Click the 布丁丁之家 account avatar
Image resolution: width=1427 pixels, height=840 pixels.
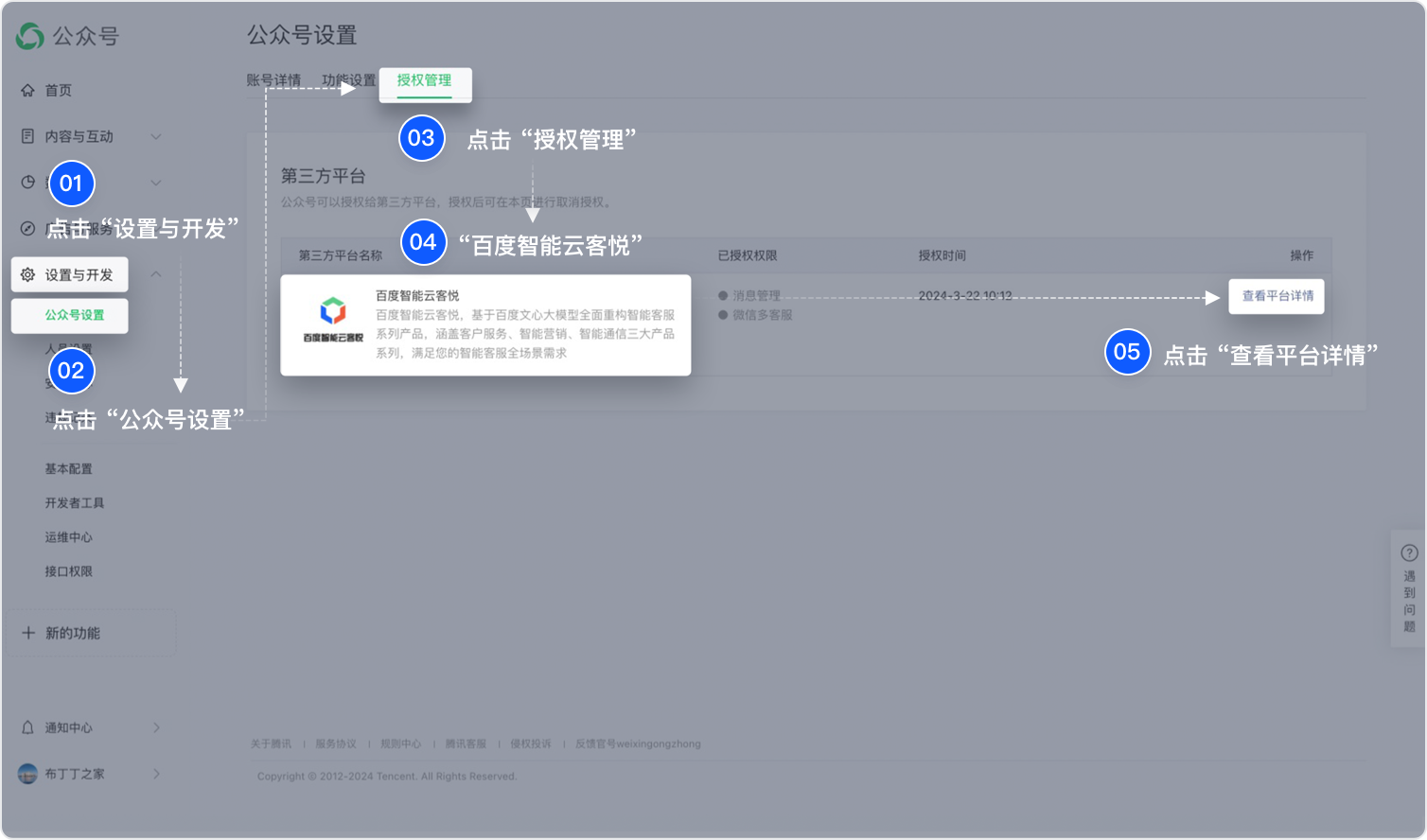pyautogui.click(x=27, y=774)
